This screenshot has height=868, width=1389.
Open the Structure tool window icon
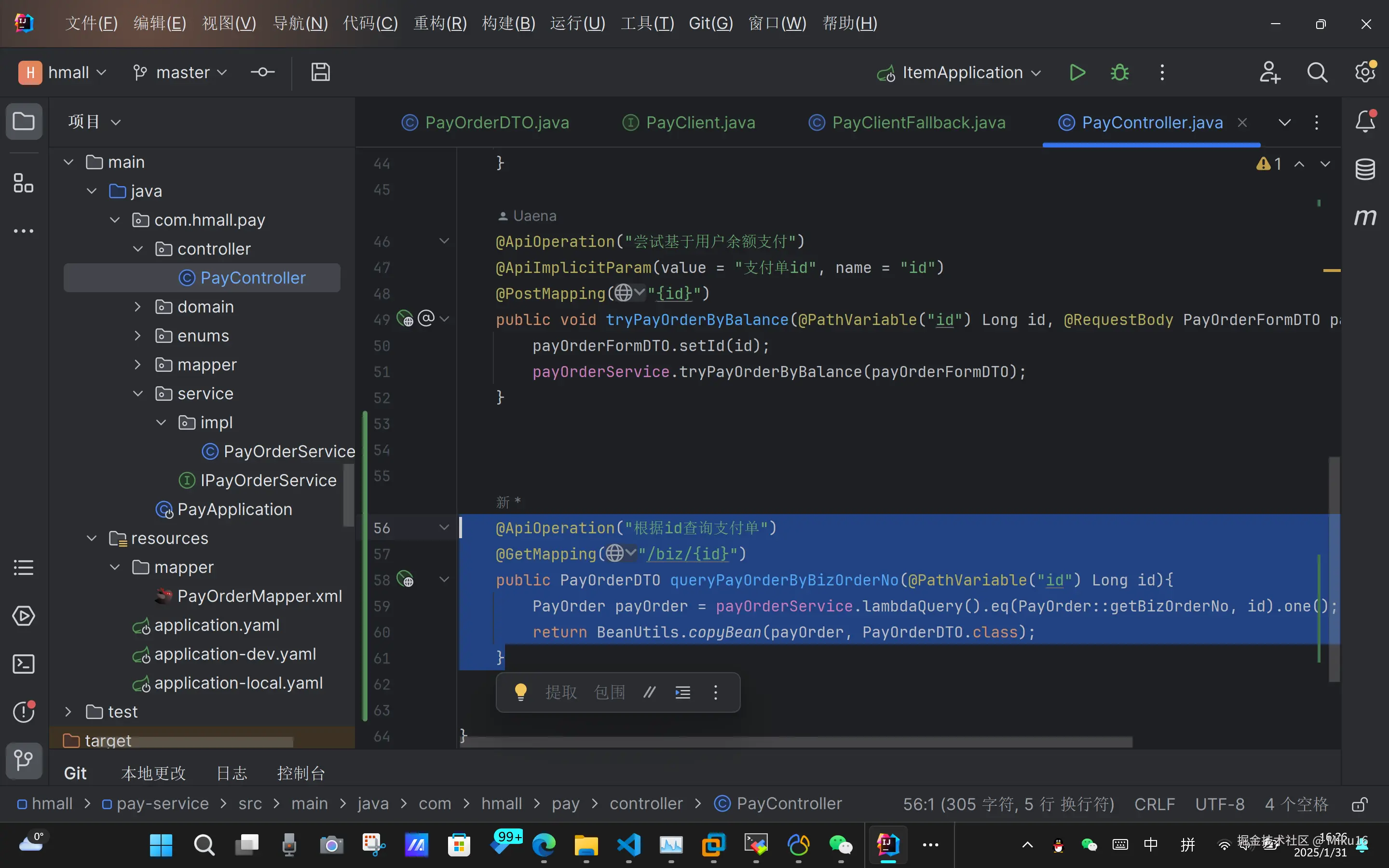(24, 183)
